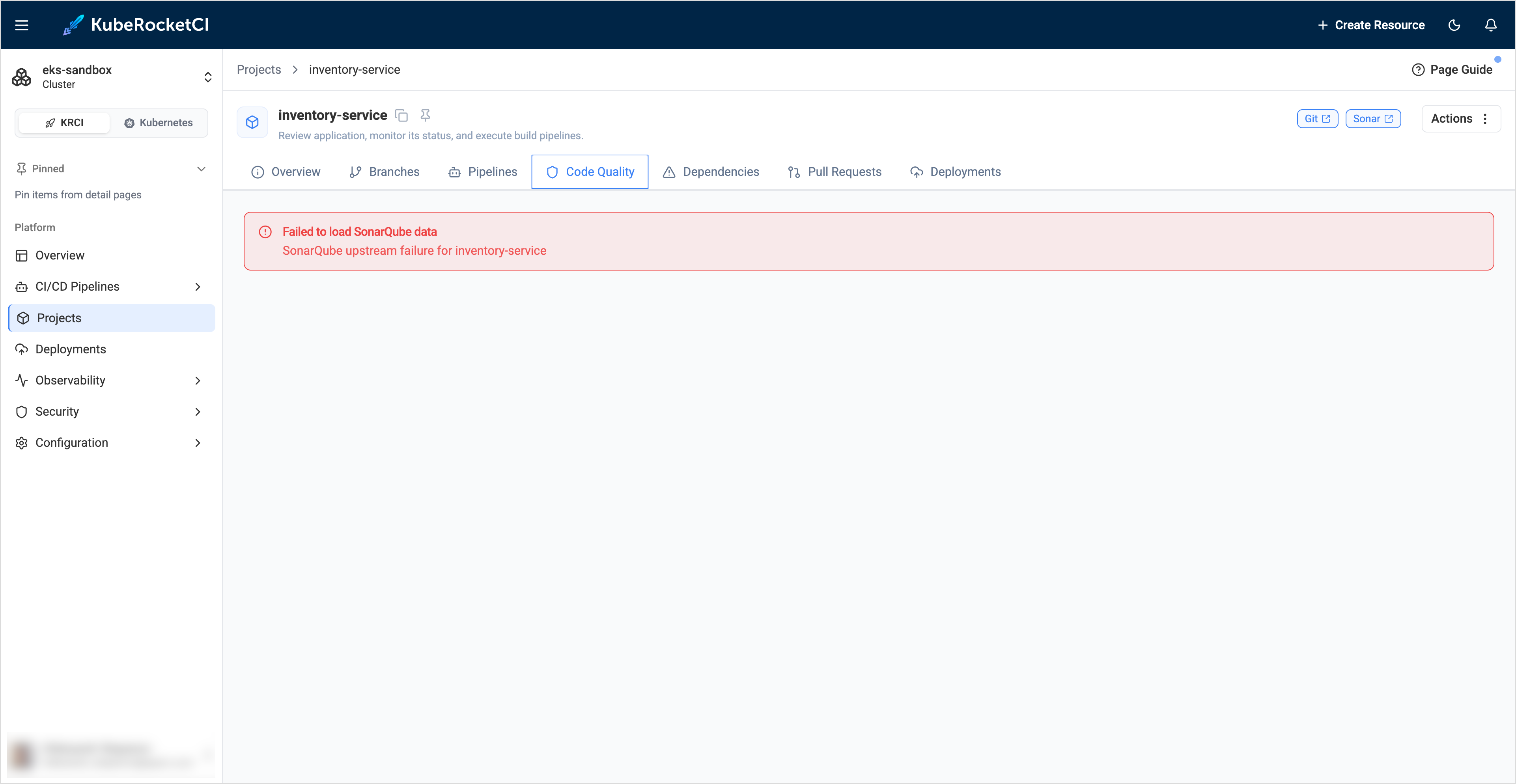Open the blurred user profile menu
1516x784 pixels.
click(112, 755)
